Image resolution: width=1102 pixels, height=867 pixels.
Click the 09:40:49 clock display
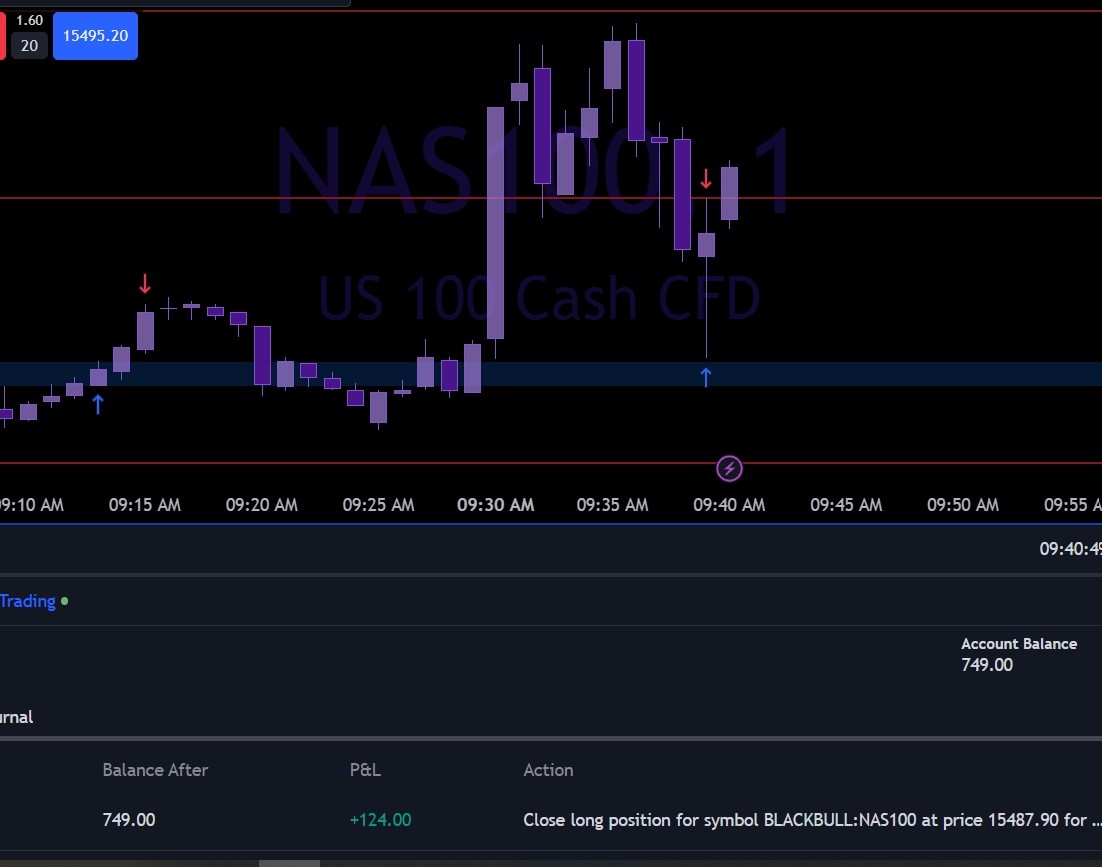point(1070,549)
